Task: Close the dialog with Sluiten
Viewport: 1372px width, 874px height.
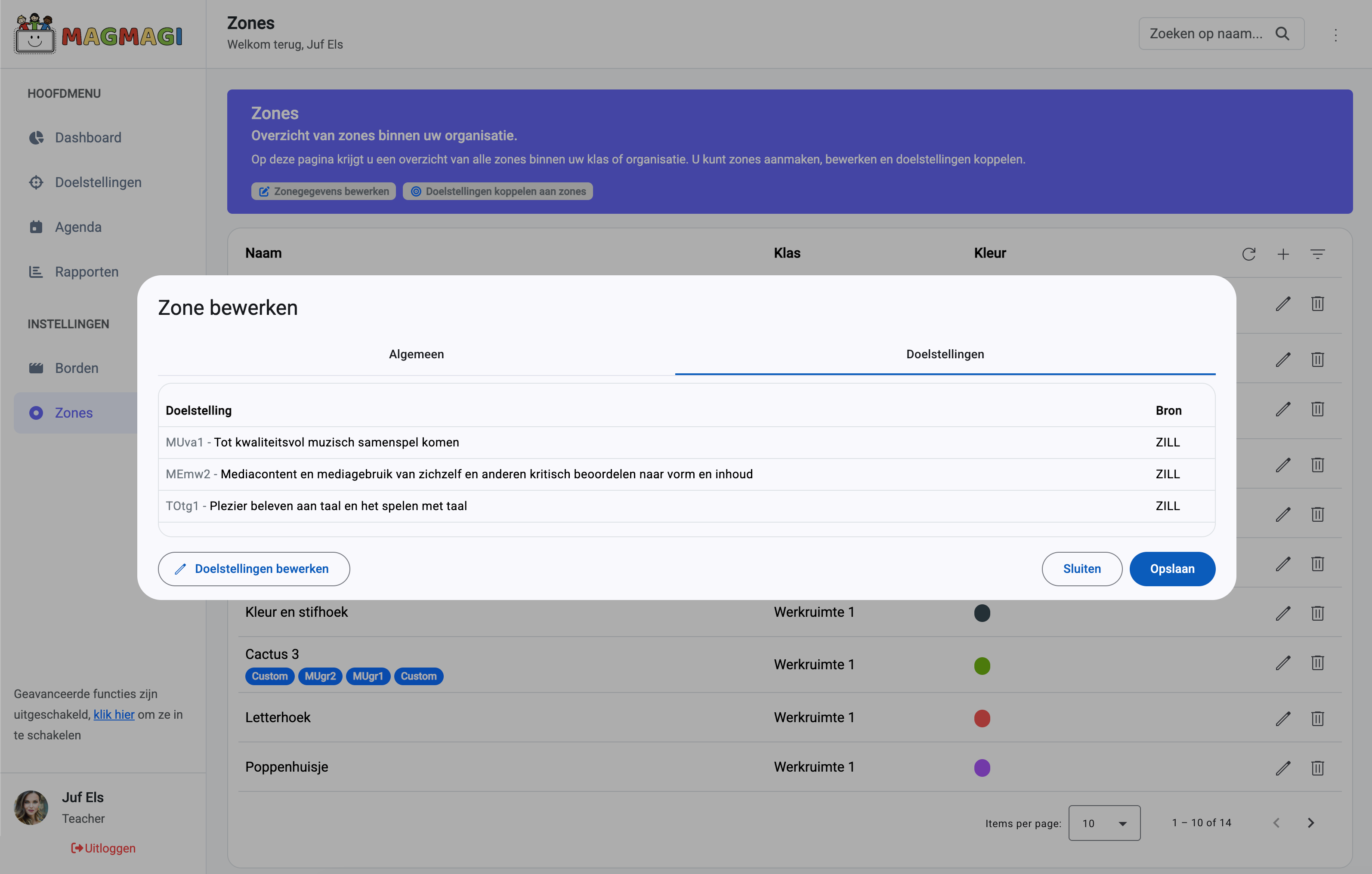Action: click(x=1082, y=569)
